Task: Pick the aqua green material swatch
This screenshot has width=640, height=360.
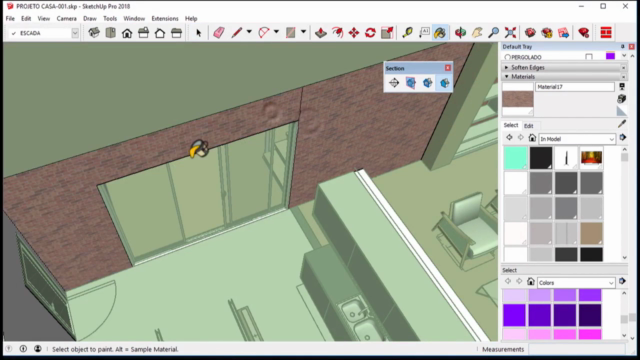Action: click(516, 158)
